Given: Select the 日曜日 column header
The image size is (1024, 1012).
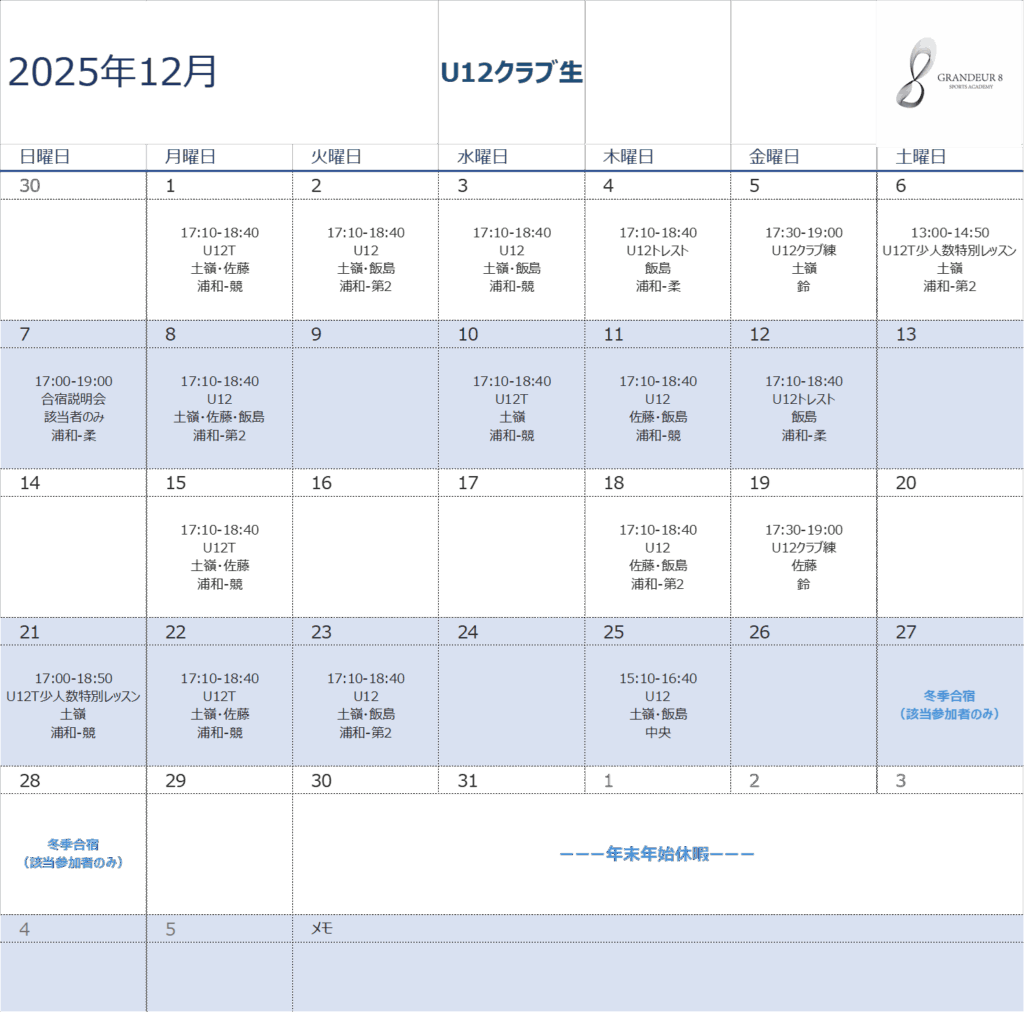Looking at the screenshot, I should (46, 157).
